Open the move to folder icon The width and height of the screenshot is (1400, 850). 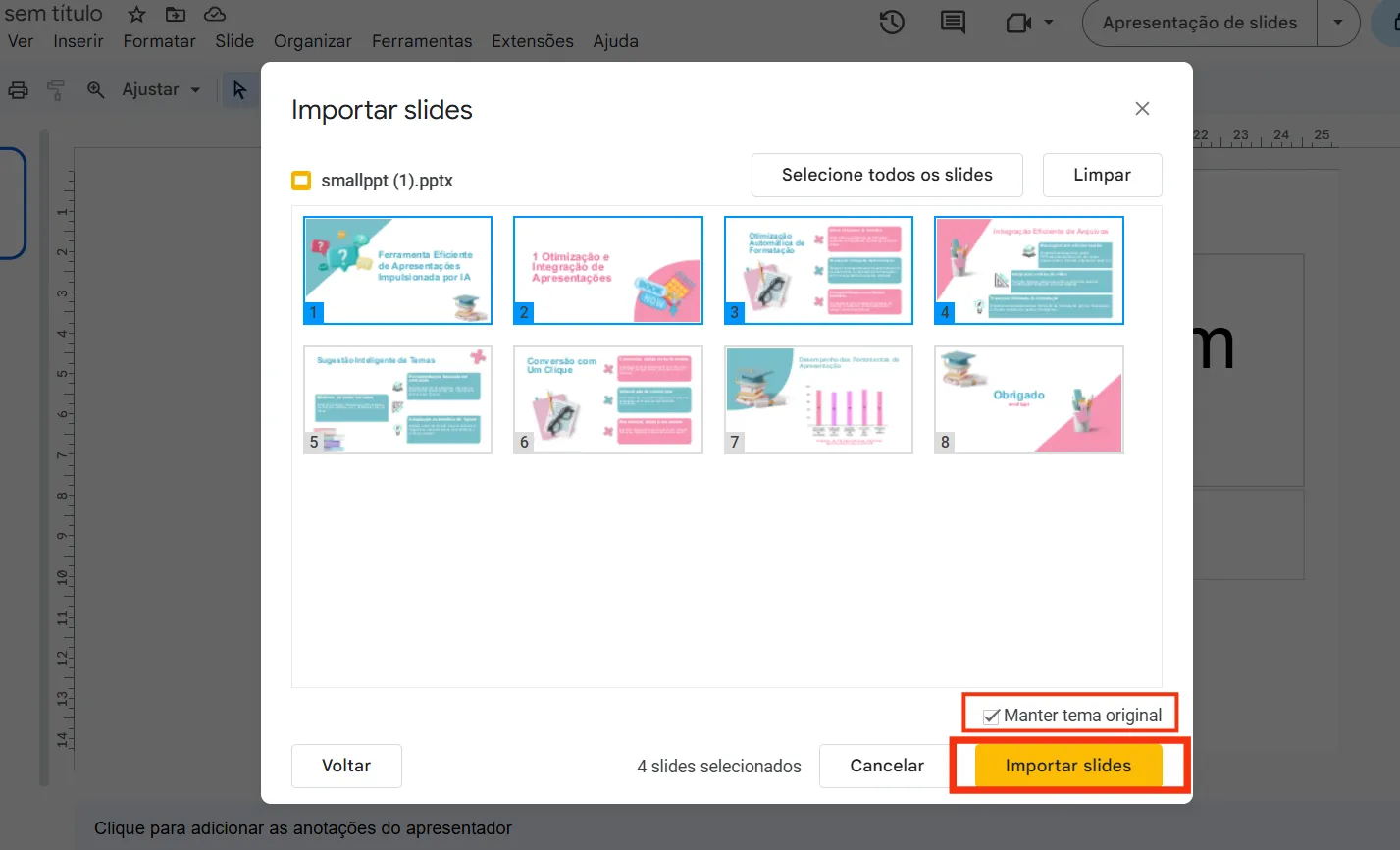coord(175,15)
